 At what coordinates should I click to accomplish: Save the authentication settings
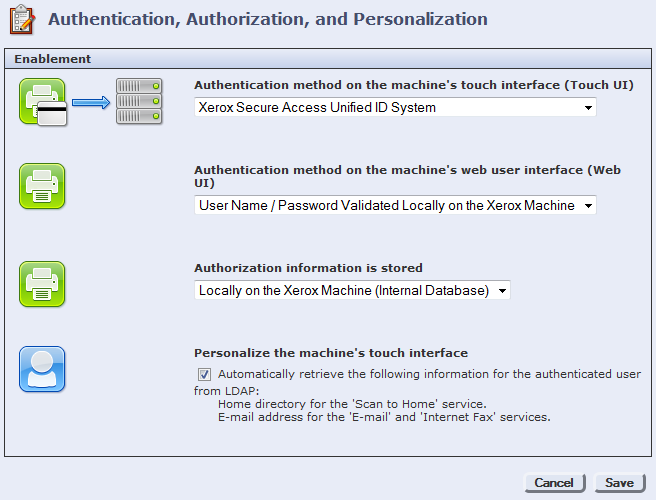point(619,483)
